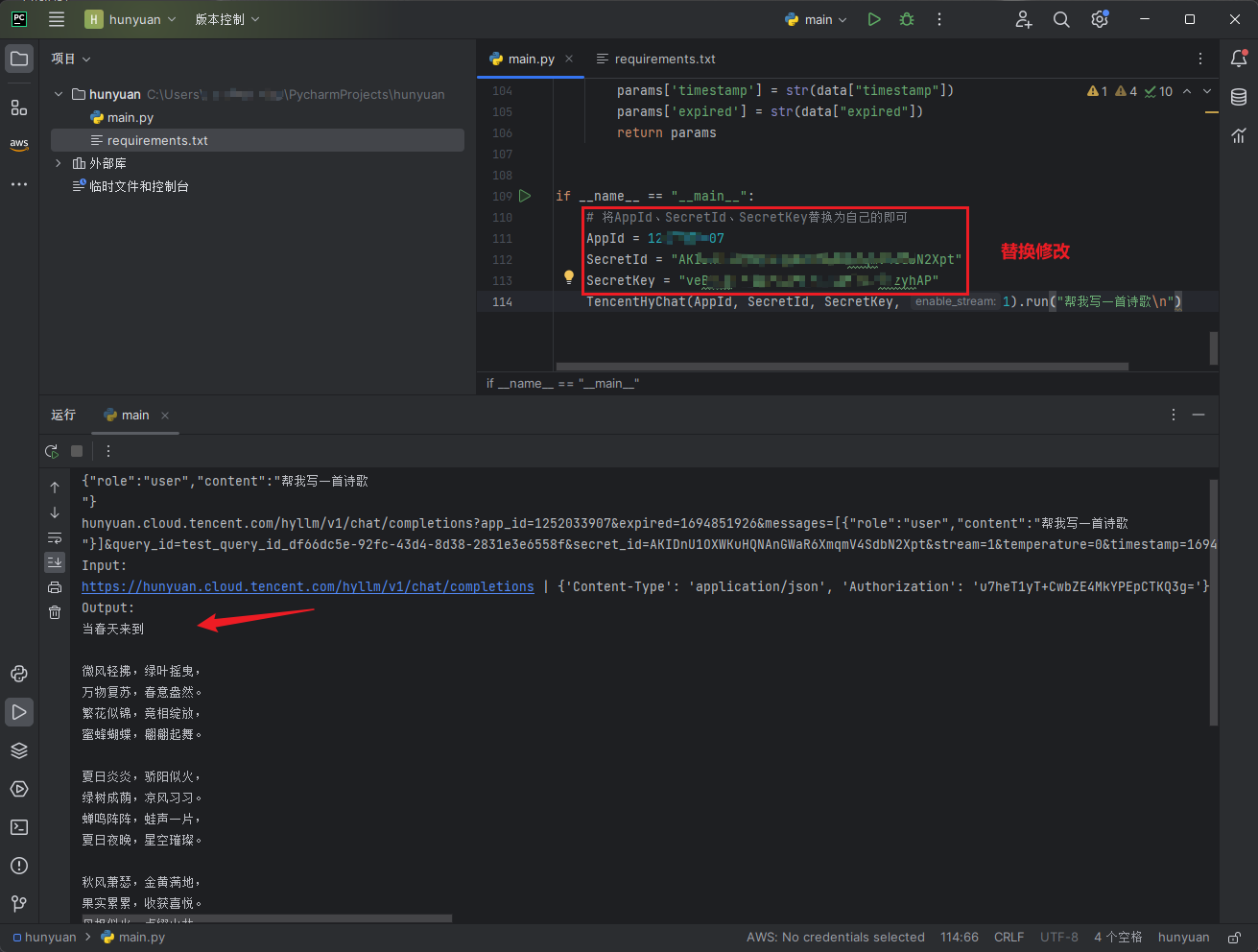1258x952 pixels.
Task: Go to previous highlighted error arrow
Action: point(1187,91)
